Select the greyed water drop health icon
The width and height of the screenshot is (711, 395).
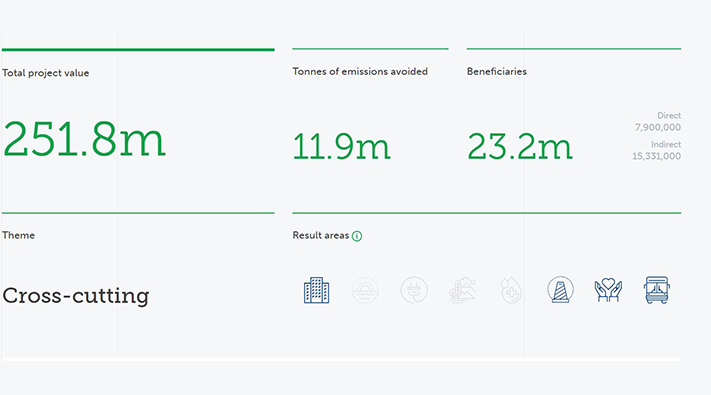(x=511, y=290)
